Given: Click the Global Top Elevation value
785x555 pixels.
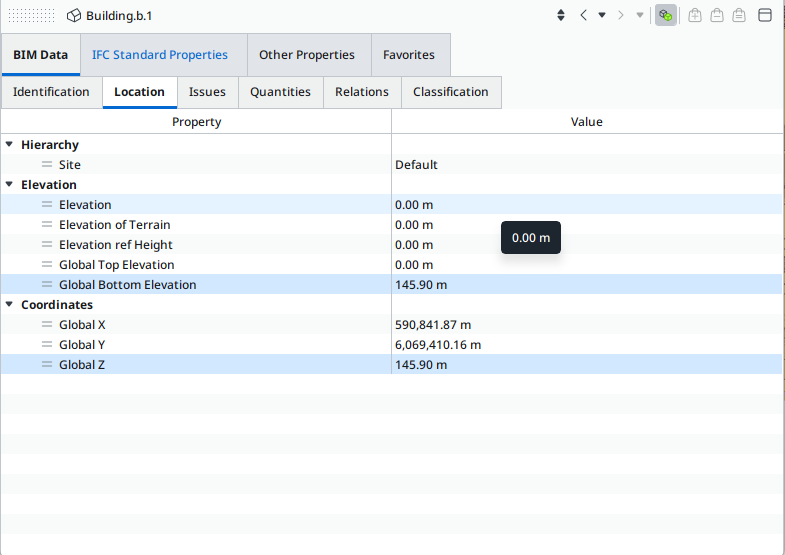Looking at the screenshot, I should pyautogui.click(x=414, y=265).
